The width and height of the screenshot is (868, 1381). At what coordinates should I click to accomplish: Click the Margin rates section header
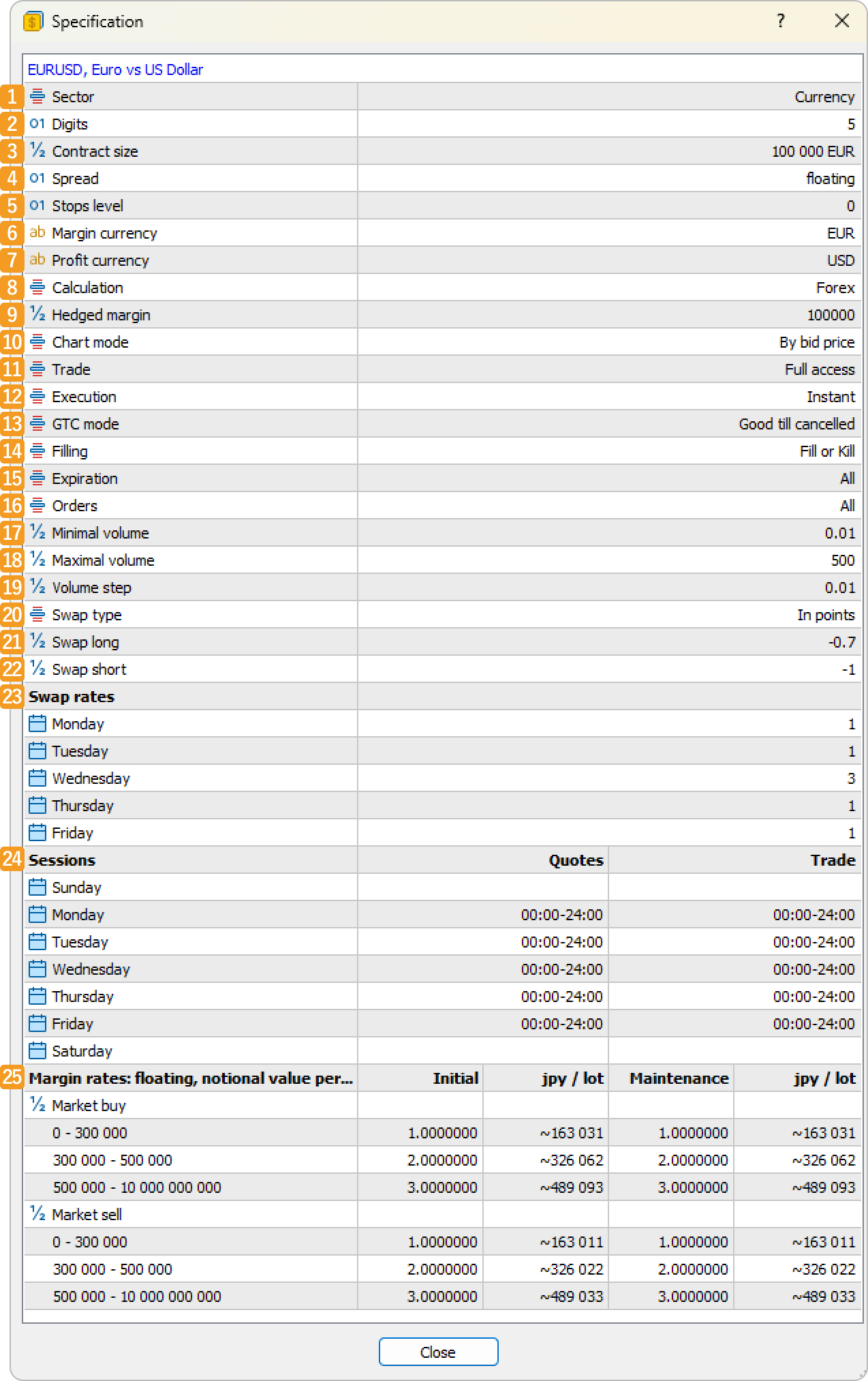191,1078
